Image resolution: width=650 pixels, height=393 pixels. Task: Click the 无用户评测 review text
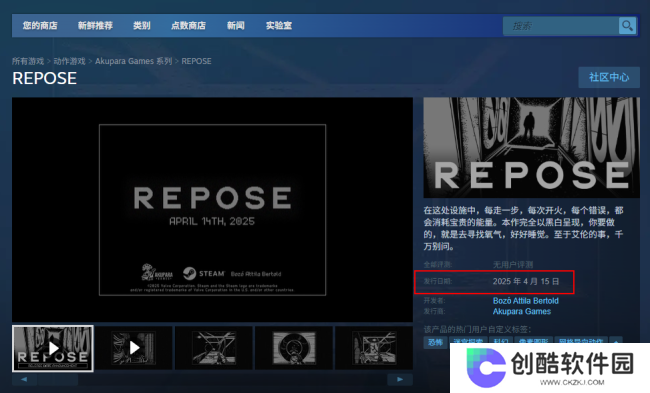(x=513, y=264)
